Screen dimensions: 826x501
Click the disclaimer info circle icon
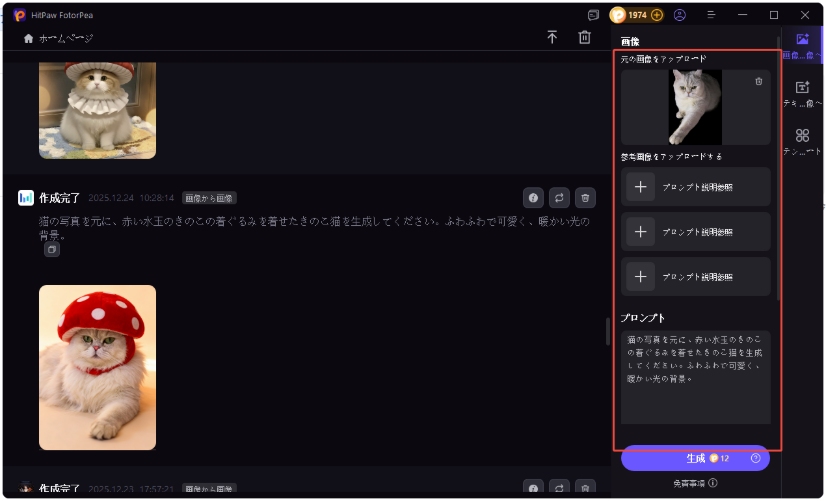point(713,483)
